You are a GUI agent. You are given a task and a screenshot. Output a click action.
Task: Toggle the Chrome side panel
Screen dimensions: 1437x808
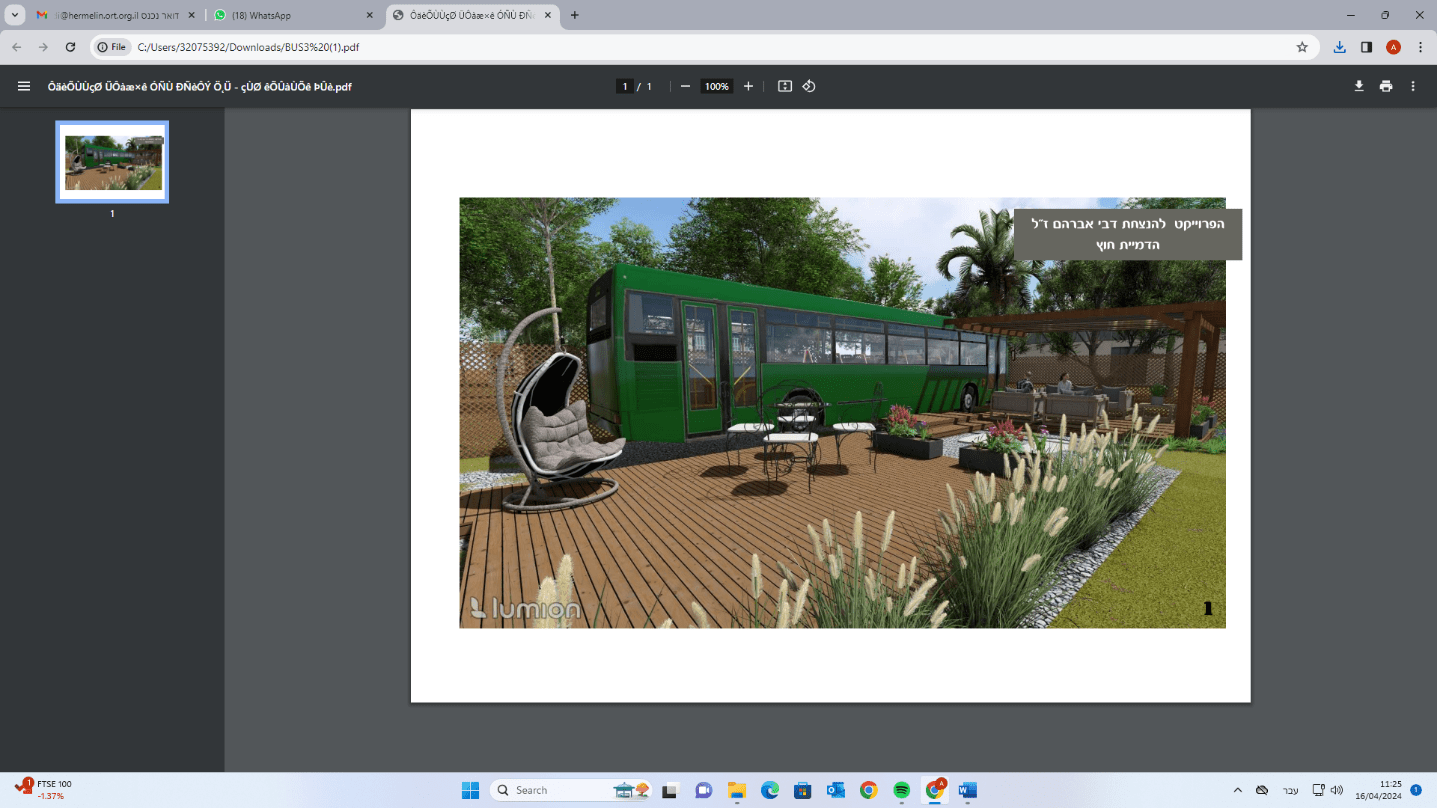tap(1367, 47)
